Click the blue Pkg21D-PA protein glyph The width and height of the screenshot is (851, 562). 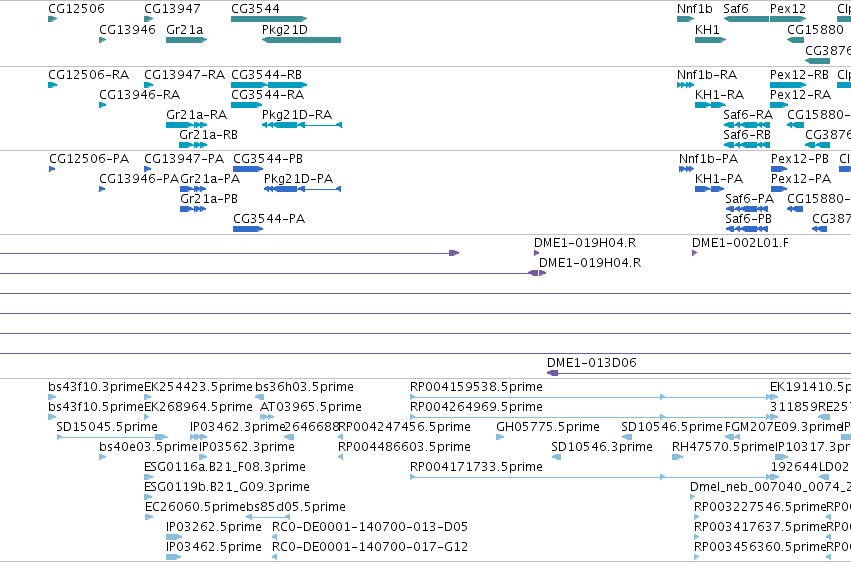coord(302,189)
